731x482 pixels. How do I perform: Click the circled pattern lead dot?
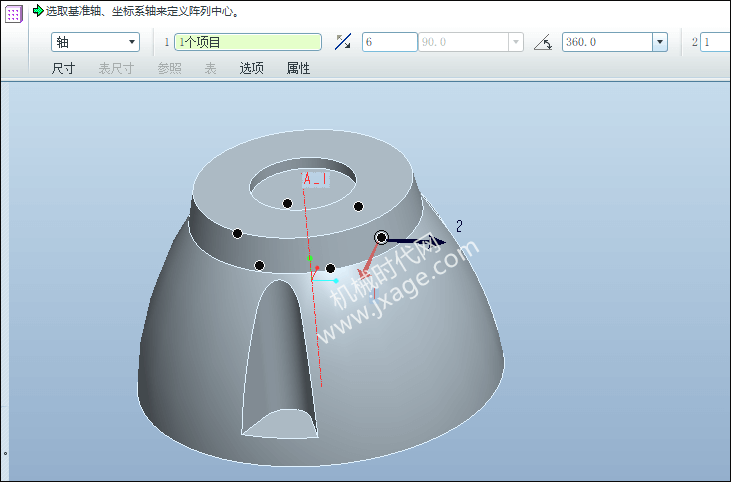(x=381, y=238)
